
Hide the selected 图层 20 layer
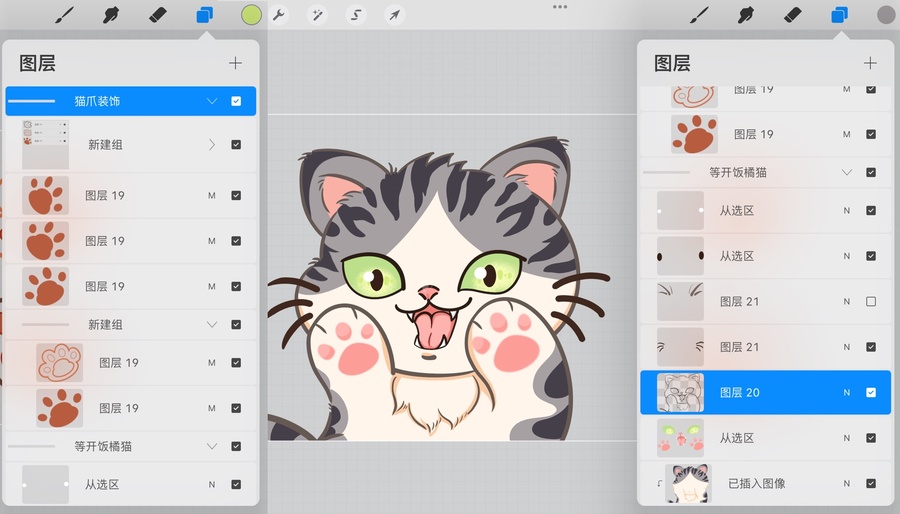coord(871,392)
